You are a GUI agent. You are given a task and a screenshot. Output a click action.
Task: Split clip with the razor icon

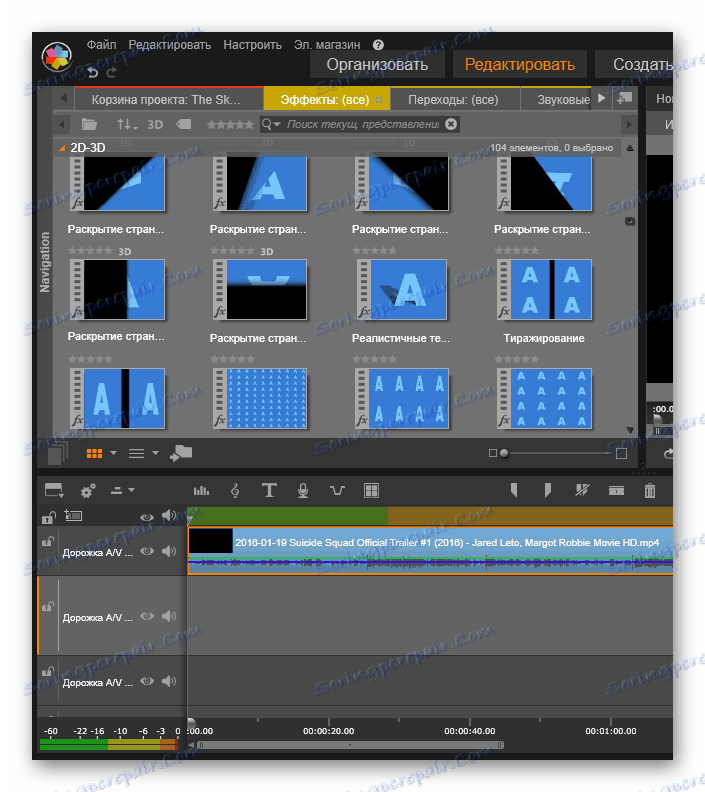(x=582, y=490)
